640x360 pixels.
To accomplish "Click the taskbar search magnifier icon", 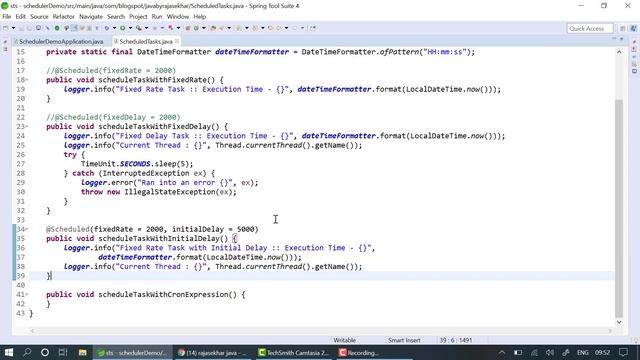I will [x=27, y=352].
